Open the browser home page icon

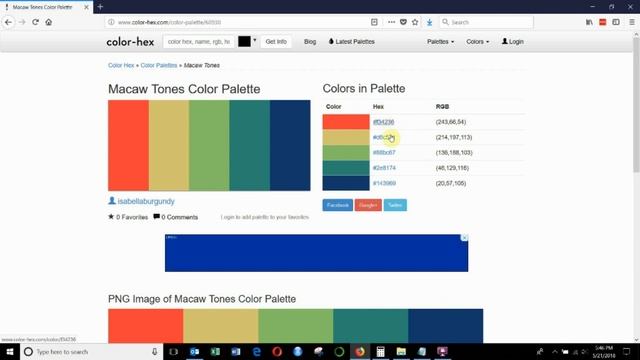pos(49,22)
